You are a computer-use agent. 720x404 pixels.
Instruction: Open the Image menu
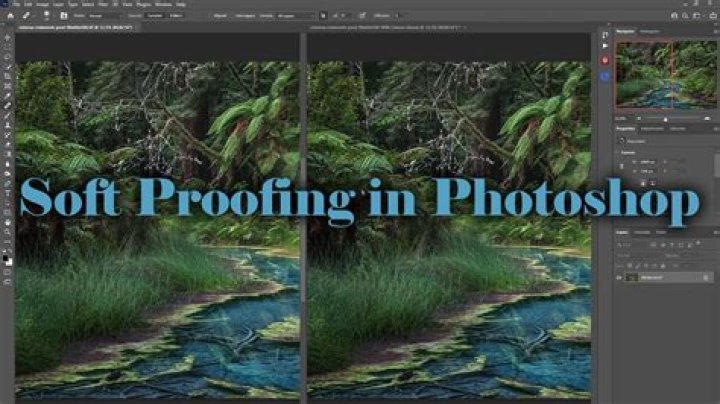[x=42, y=4]
